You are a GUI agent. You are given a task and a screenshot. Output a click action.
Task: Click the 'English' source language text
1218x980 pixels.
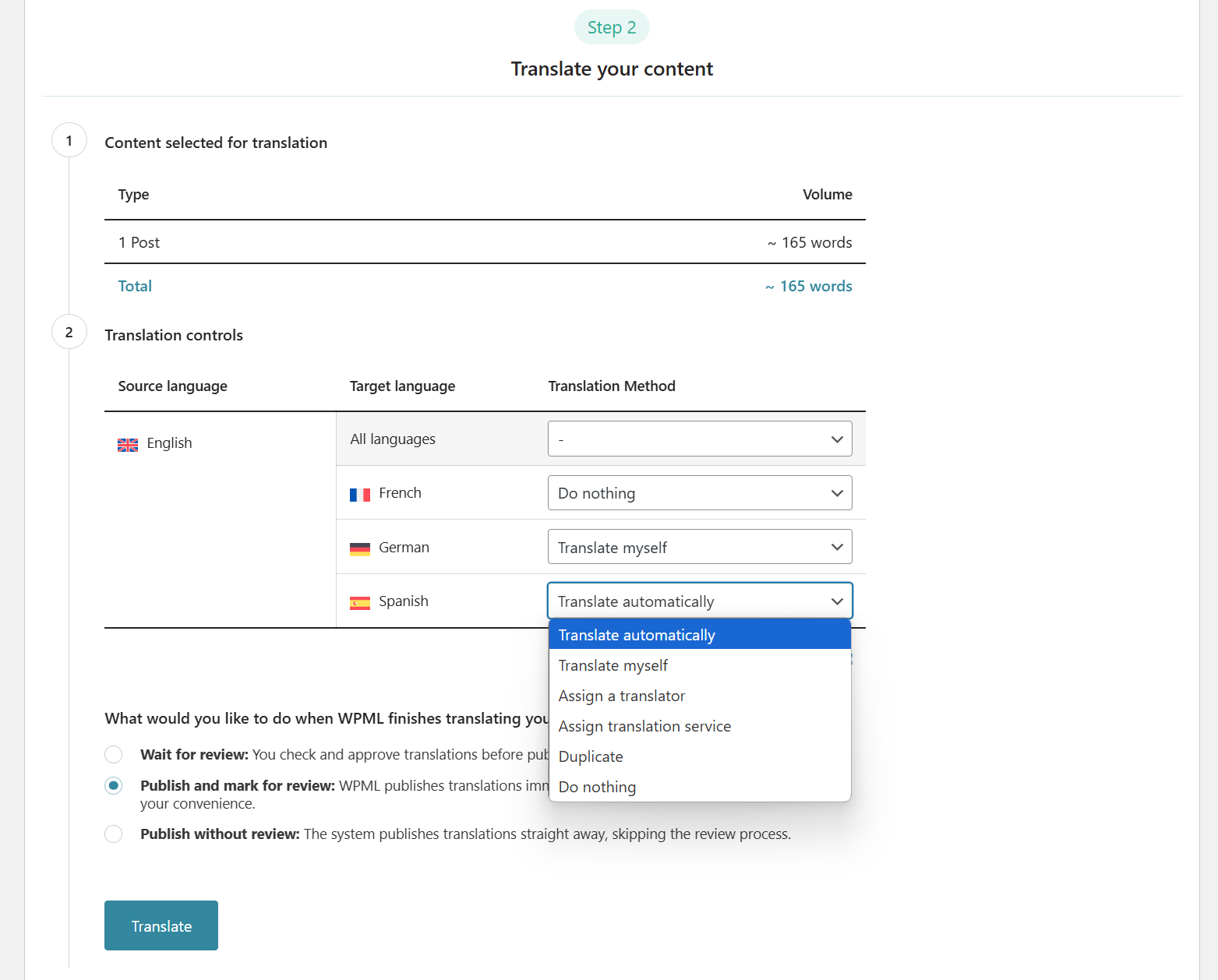click(x=169, y=442)
